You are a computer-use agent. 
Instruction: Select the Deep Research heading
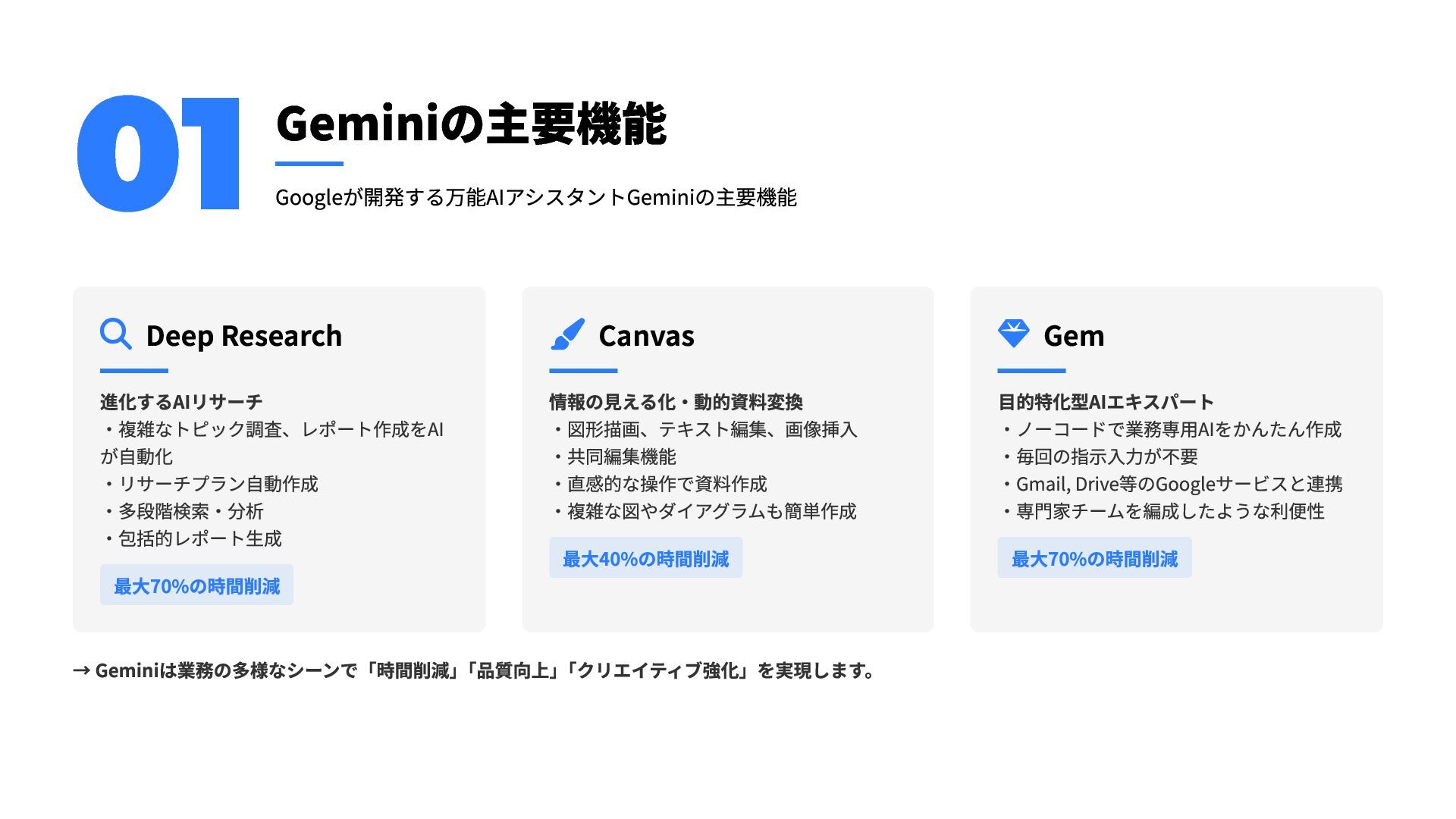click(243, 336)
